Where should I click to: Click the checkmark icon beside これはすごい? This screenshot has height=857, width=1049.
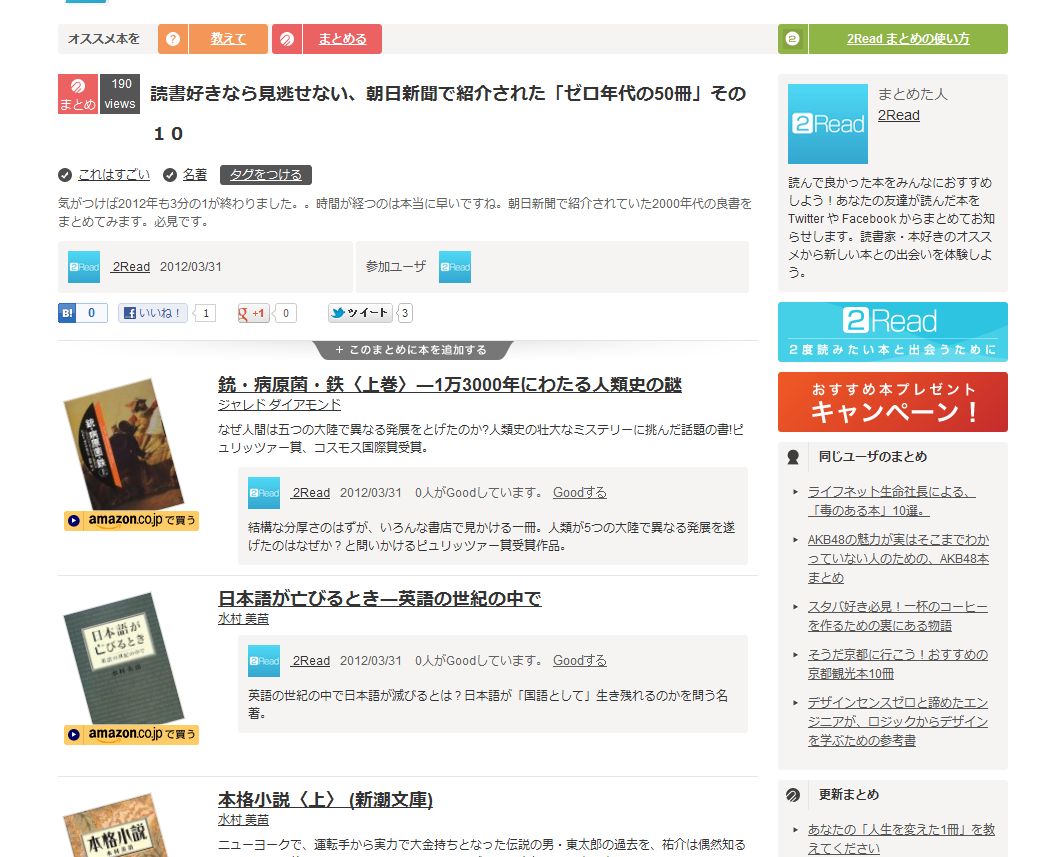(65, 175)
